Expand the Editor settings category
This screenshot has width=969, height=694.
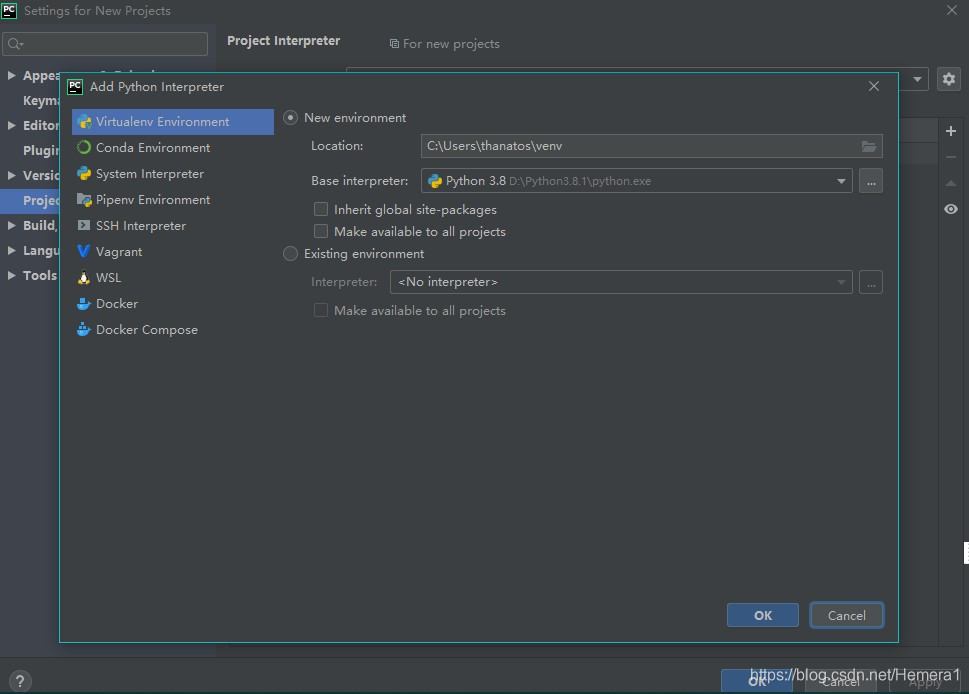tap(12, 125)
